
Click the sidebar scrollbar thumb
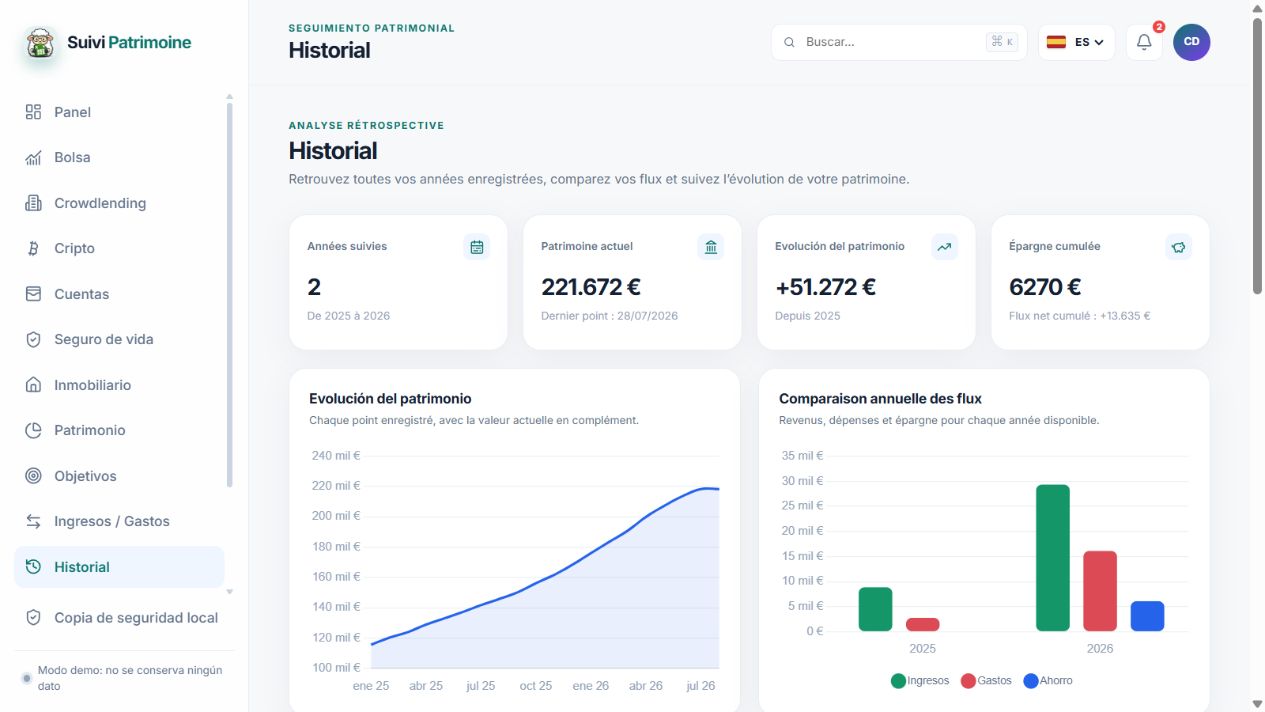tap(230, 295)
